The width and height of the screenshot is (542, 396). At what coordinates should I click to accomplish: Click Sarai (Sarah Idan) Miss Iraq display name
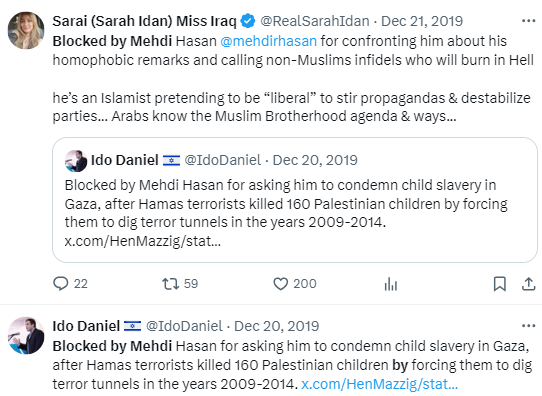[x=144, y=21]
